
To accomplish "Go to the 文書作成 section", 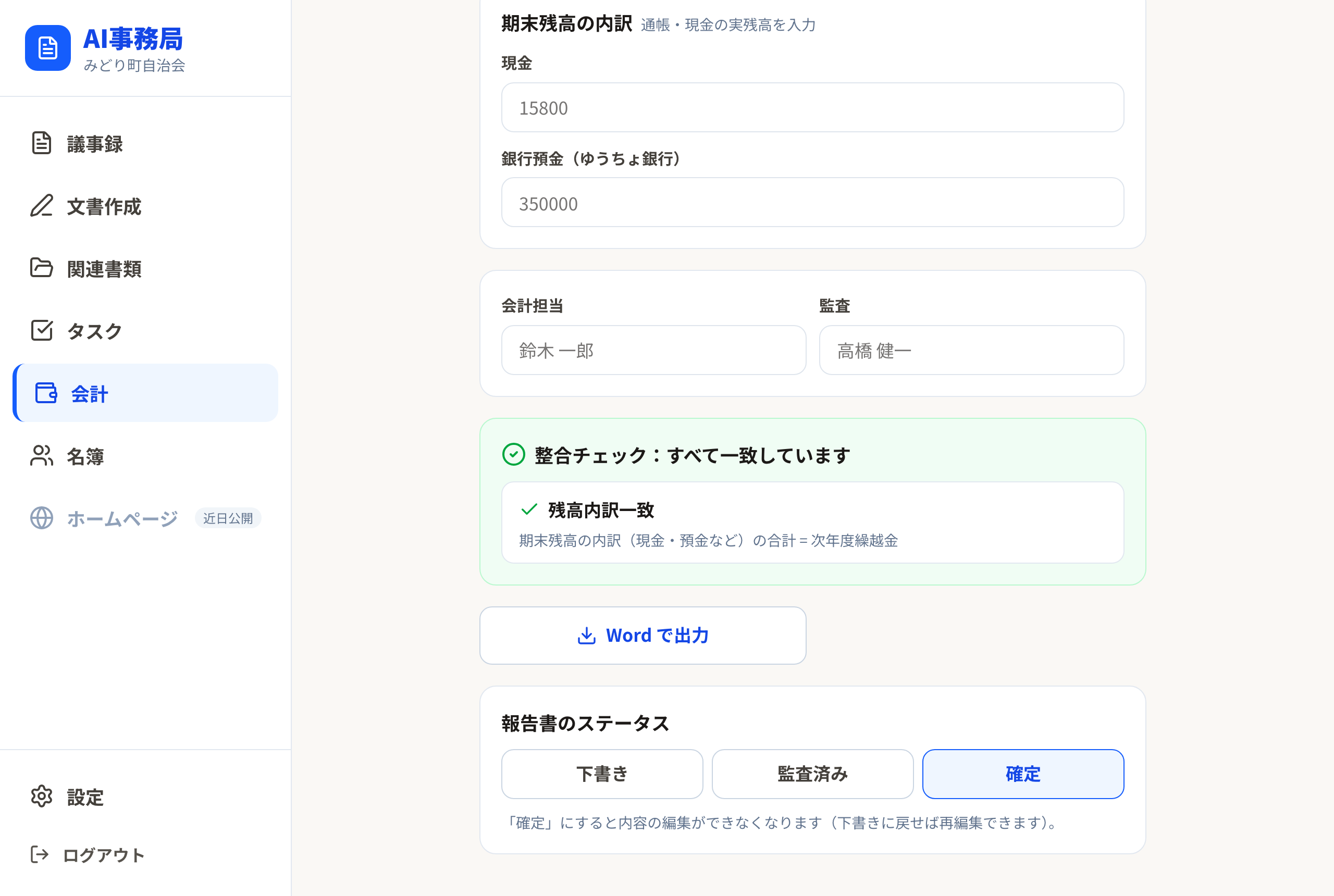I will (145, 206).
